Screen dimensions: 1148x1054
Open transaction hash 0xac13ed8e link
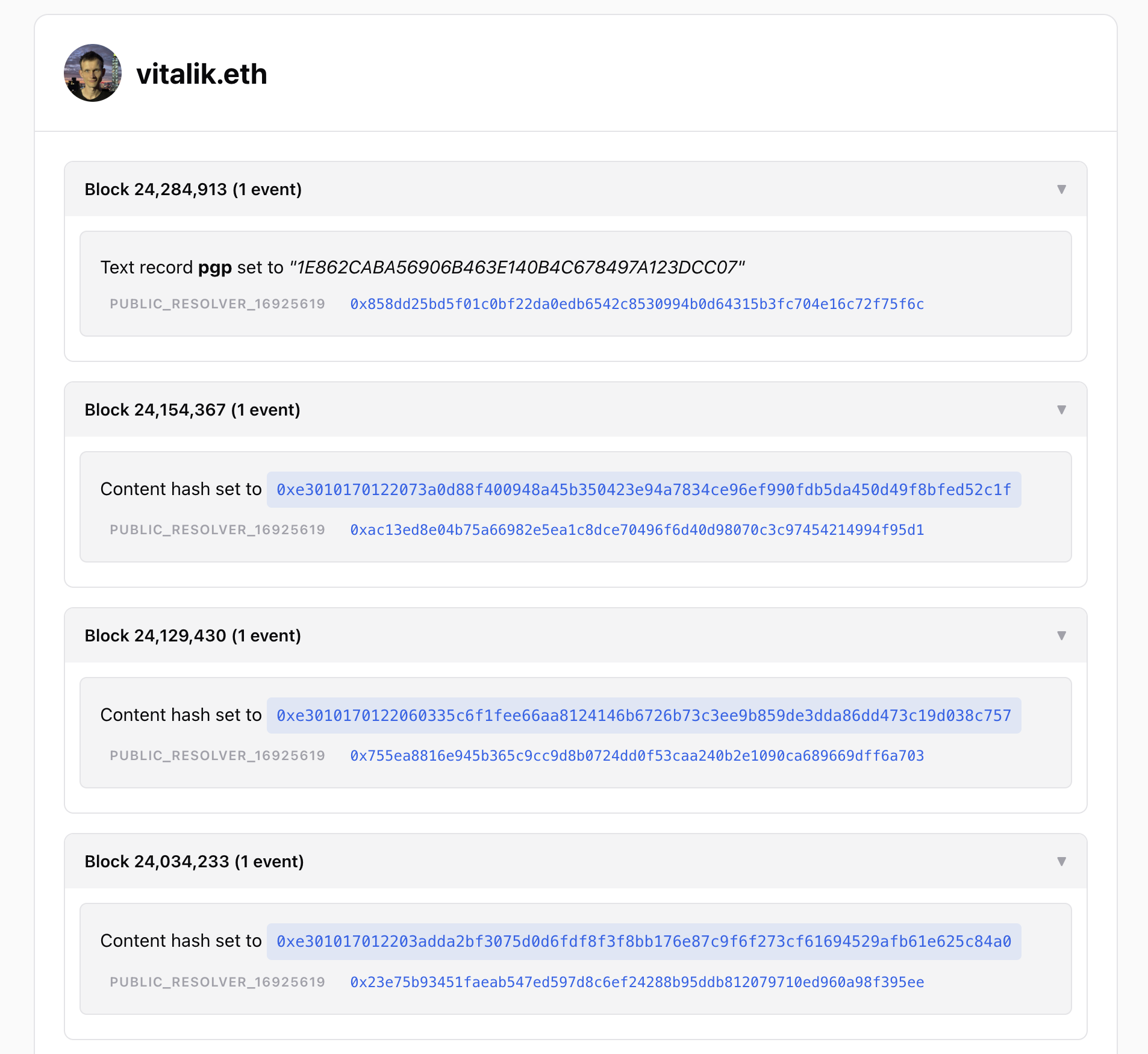[x=637, y=530]
